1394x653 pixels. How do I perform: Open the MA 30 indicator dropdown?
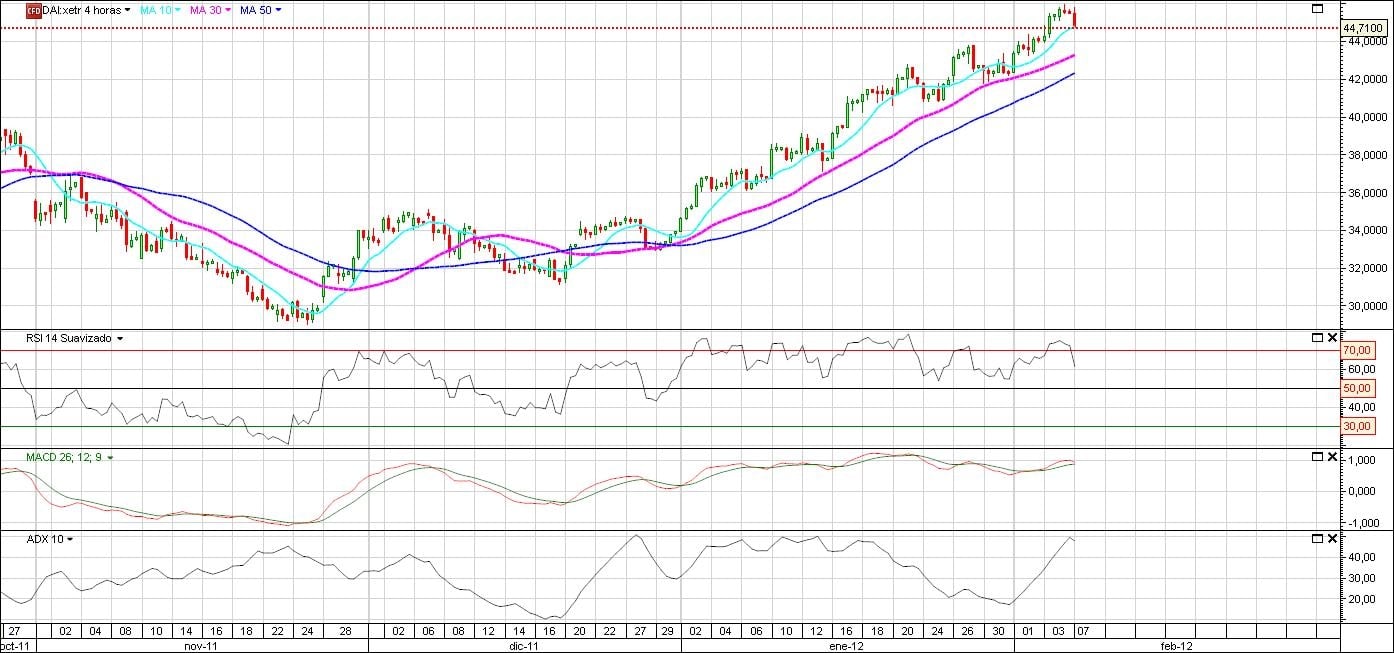point(227,10)
